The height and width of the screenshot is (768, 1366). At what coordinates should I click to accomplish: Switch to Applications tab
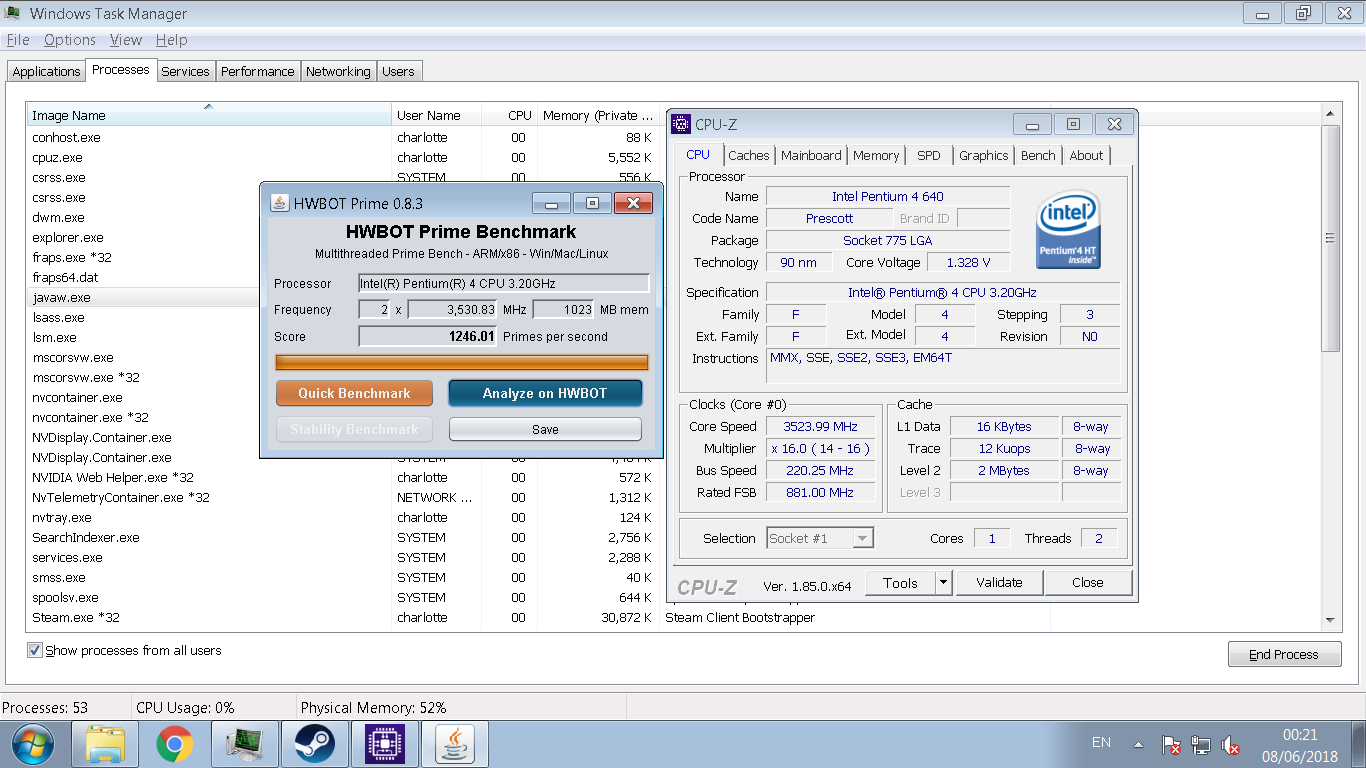click(x=46, y=71)
